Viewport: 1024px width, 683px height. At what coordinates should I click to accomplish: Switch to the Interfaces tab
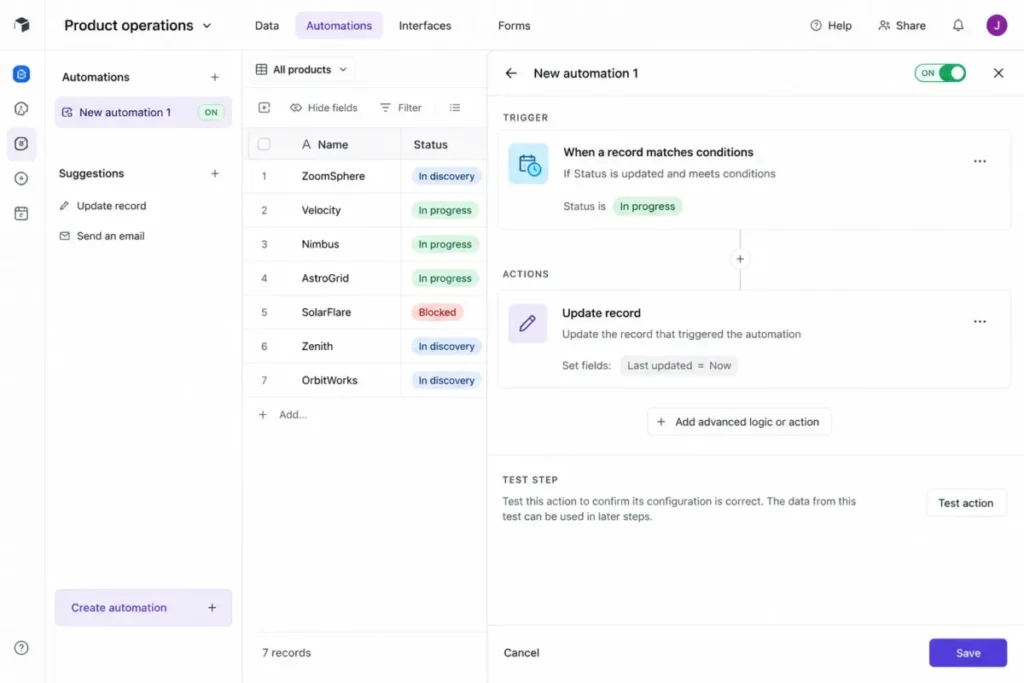(424, 25)
